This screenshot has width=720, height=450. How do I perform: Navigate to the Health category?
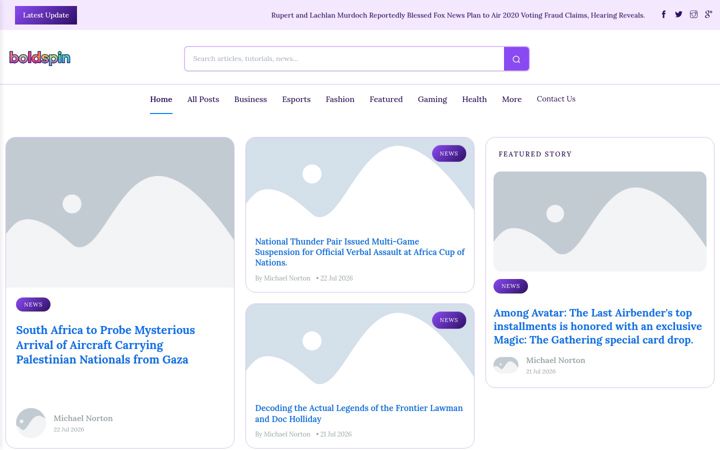coord(474,99)
